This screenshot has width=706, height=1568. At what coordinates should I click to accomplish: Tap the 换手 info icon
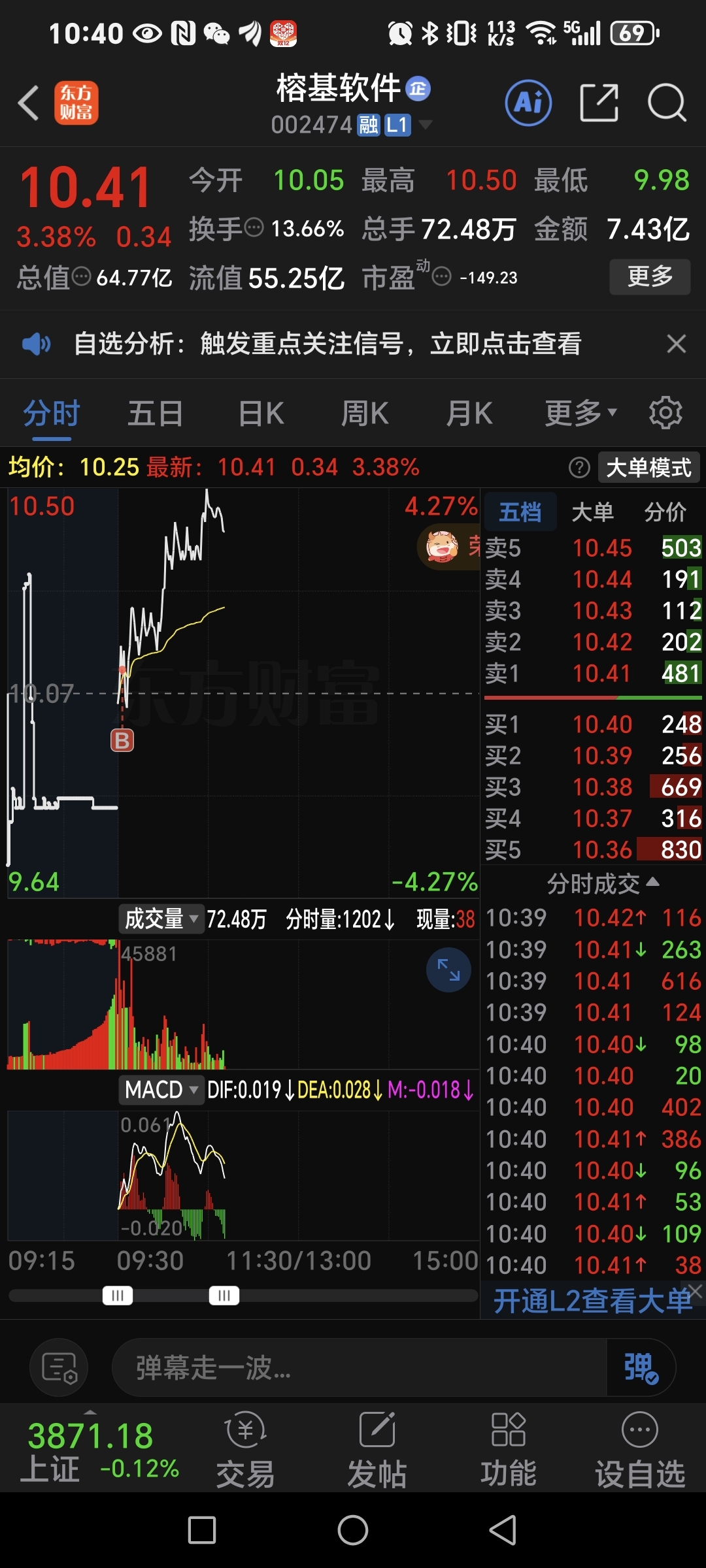pos(254,228)
